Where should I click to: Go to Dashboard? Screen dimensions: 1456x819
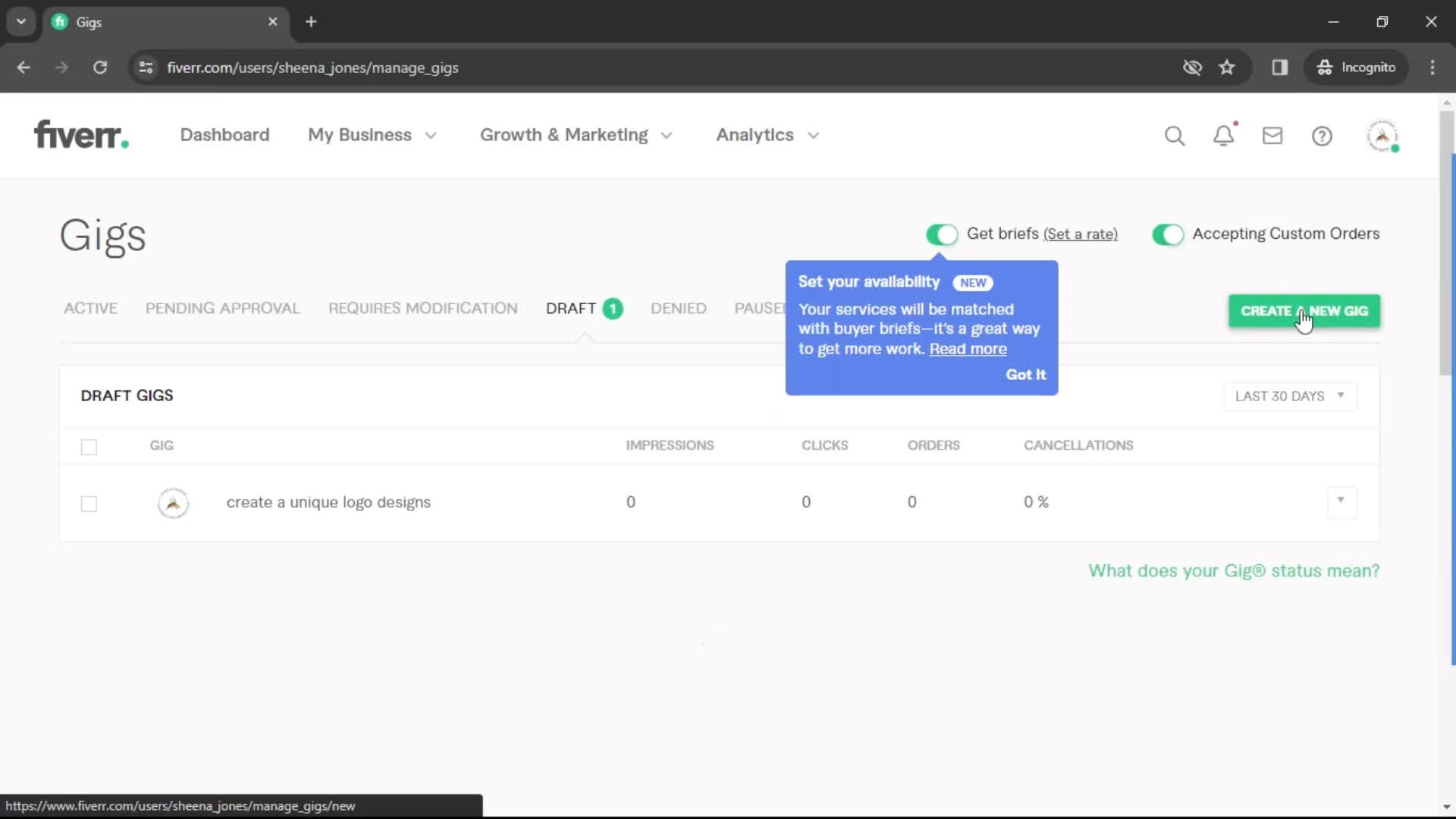pos(224,135)
